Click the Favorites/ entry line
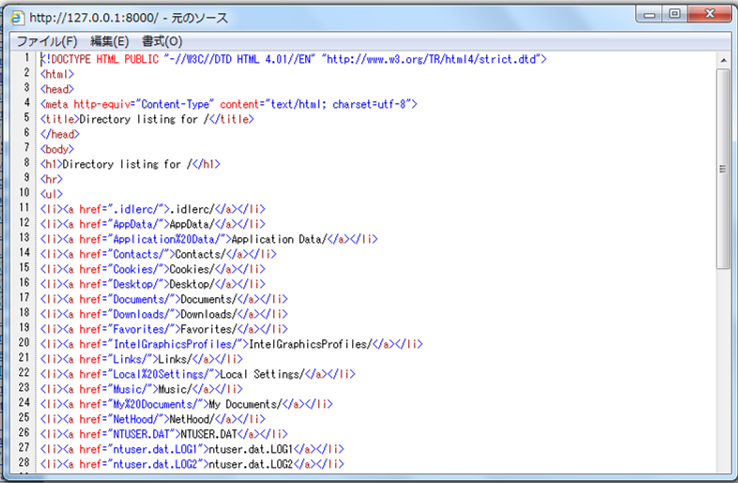 164,330
